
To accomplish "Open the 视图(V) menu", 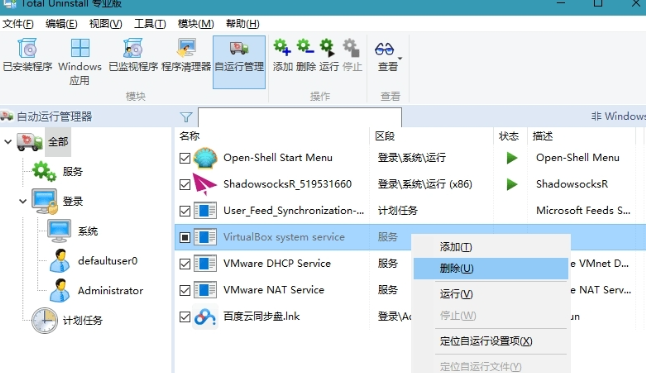I will click(x=105, y=24).
